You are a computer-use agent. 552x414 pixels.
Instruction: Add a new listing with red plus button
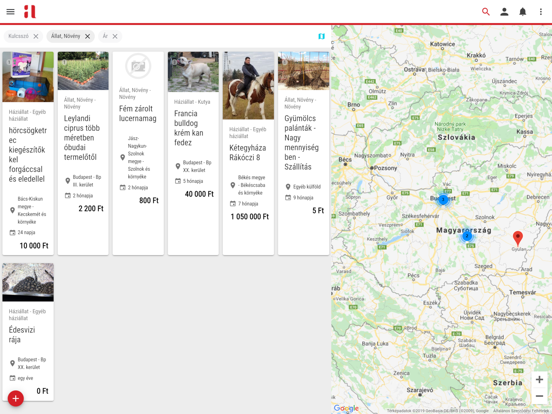tap(15, 399)
